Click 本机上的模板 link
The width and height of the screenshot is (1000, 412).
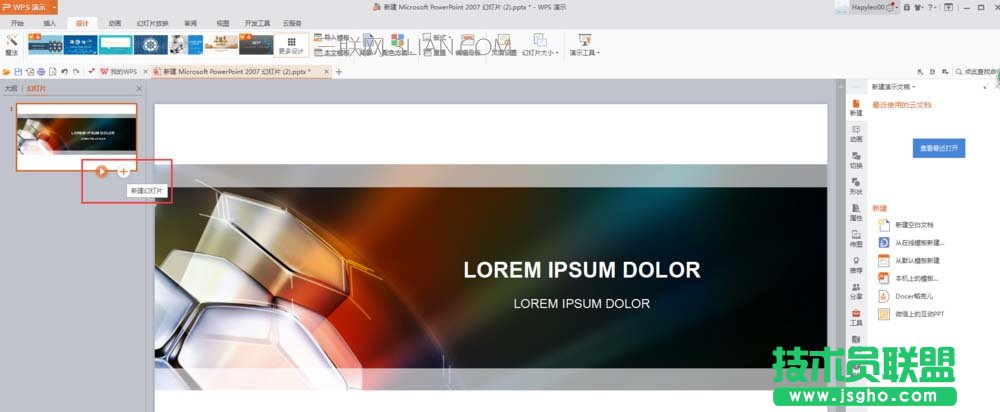909,279
